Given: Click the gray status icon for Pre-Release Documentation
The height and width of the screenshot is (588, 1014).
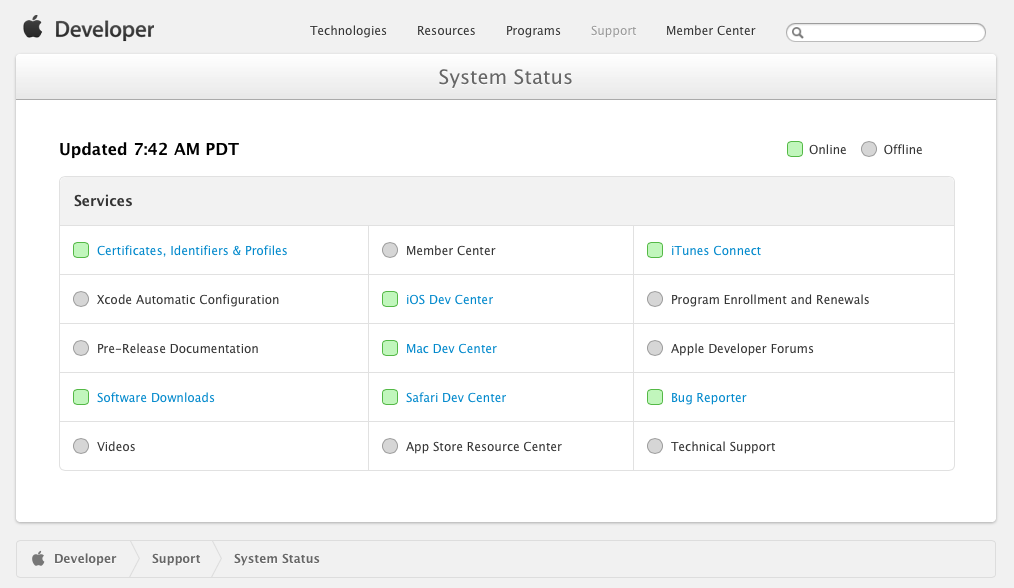Looking at the screenshot, I should click(x=81, y=349).
